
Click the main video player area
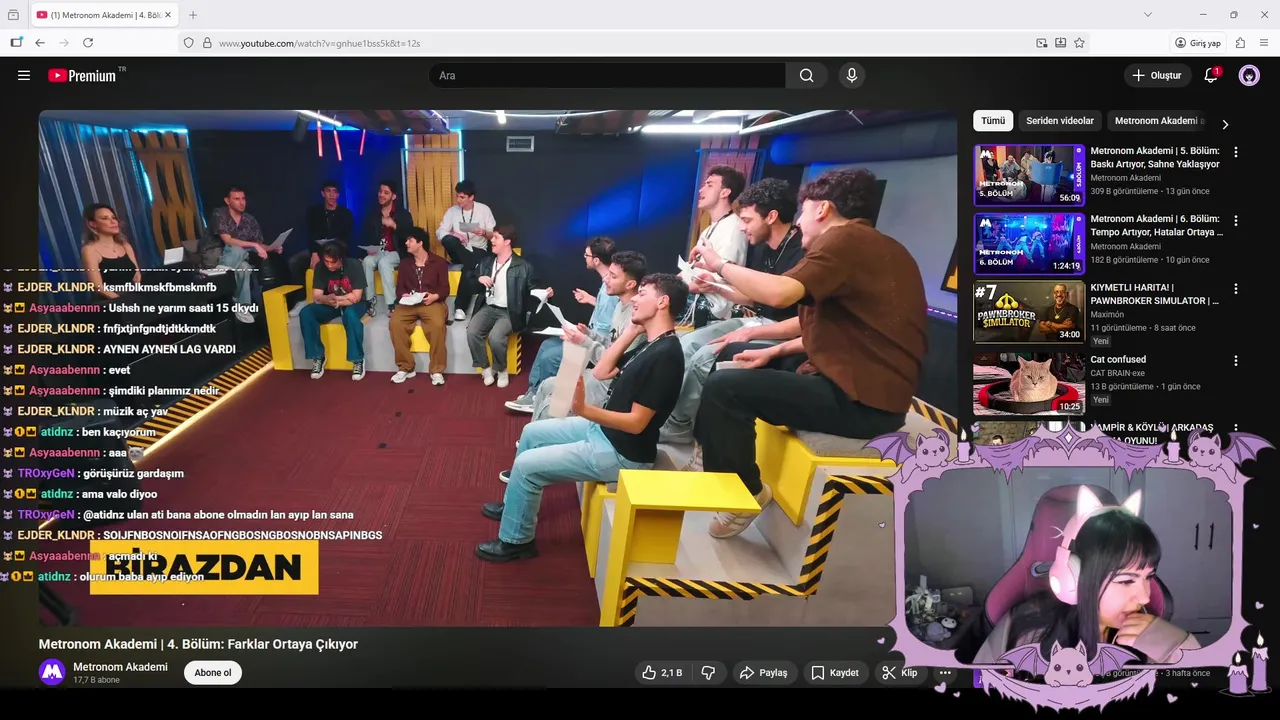tap(498, 368)
